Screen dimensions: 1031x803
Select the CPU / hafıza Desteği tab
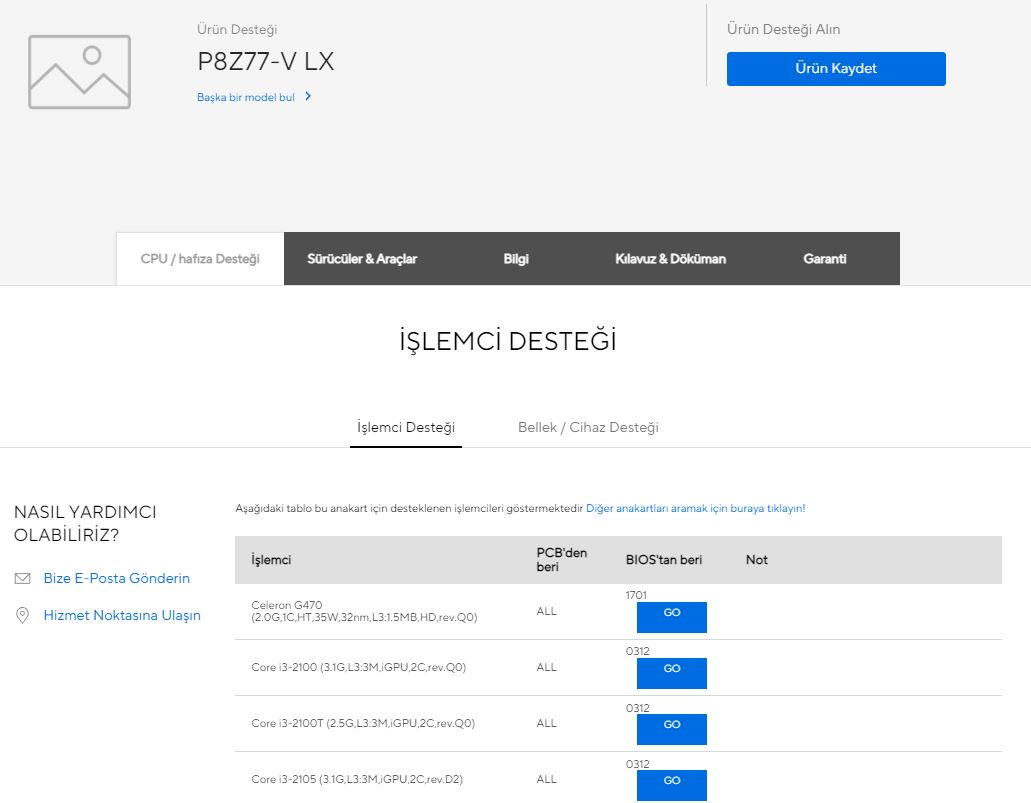(x=200, y=258)
